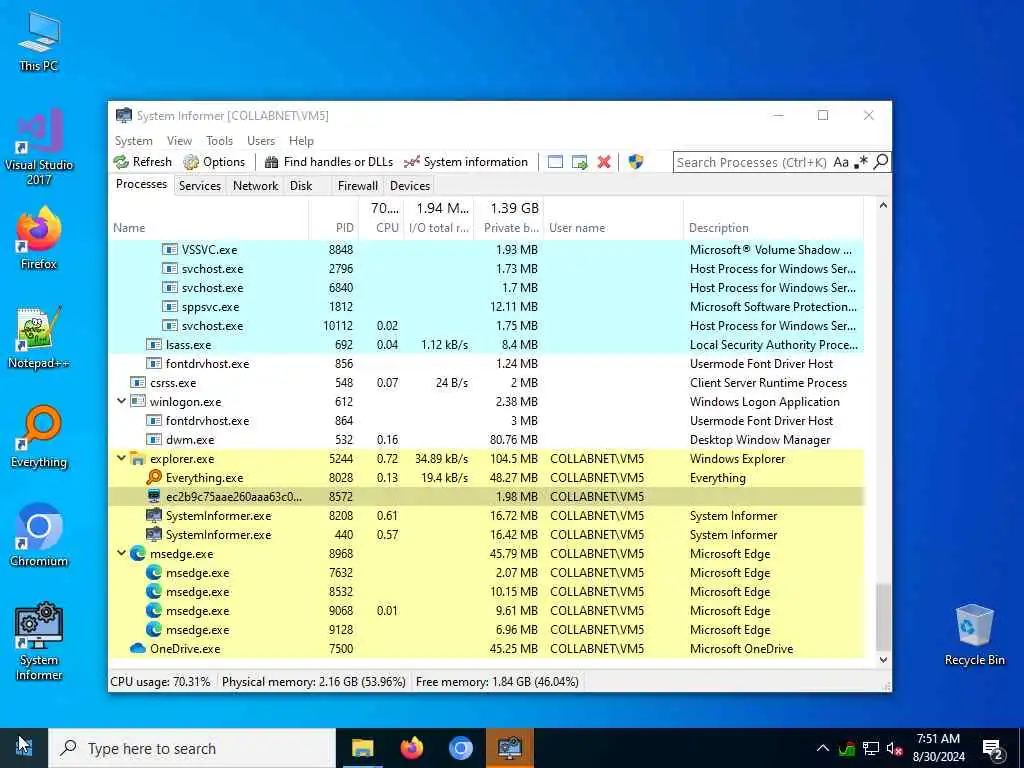This screenshot has height=768, width=1024.
Task: Select the sppsvc.exe process row
Action: pyautogui.click(x=486, y=306)
